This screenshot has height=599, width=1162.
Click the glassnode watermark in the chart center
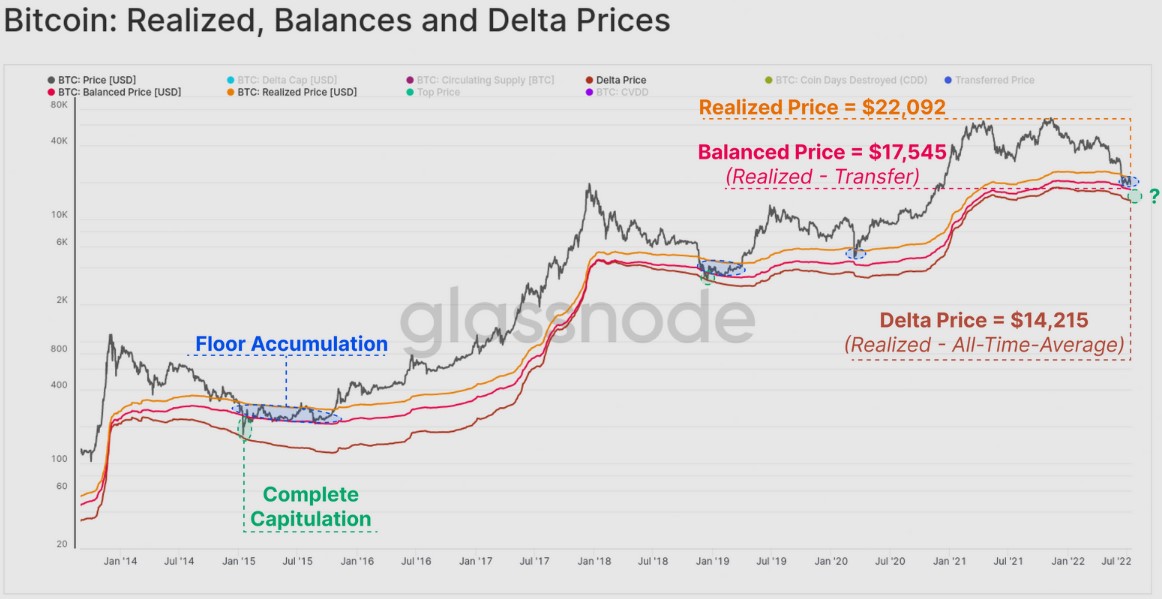(x=578, y=318)
